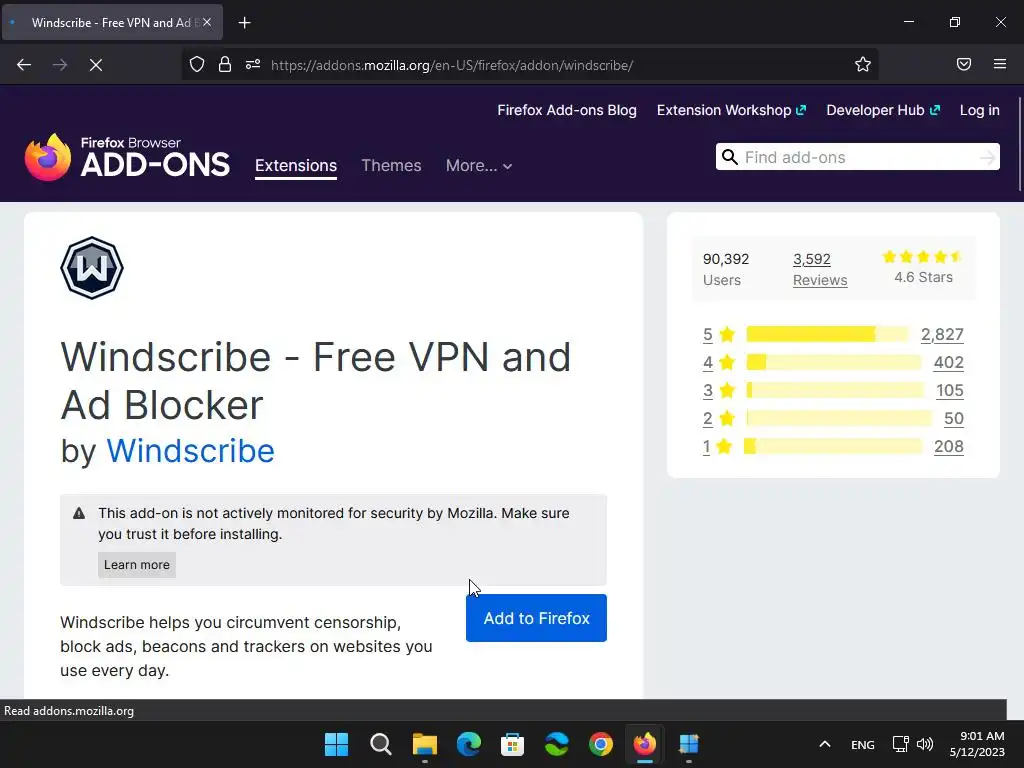Show 50 two-star reviews
This screenshot has width=1024, height=768.
(953, 419)
